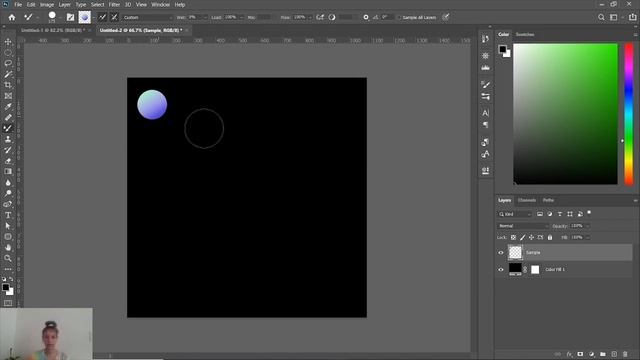
Task: Switch to the Swatches tab
Action: 525,34
